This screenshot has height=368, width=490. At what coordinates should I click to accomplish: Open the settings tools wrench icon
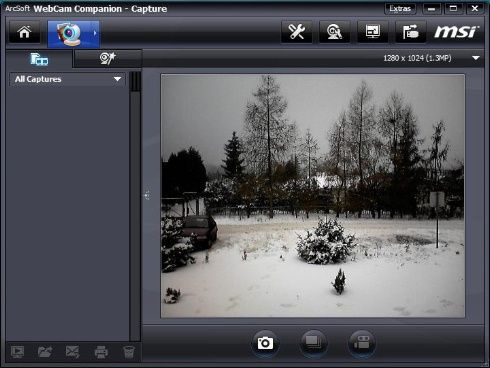[x=296, y=32]
